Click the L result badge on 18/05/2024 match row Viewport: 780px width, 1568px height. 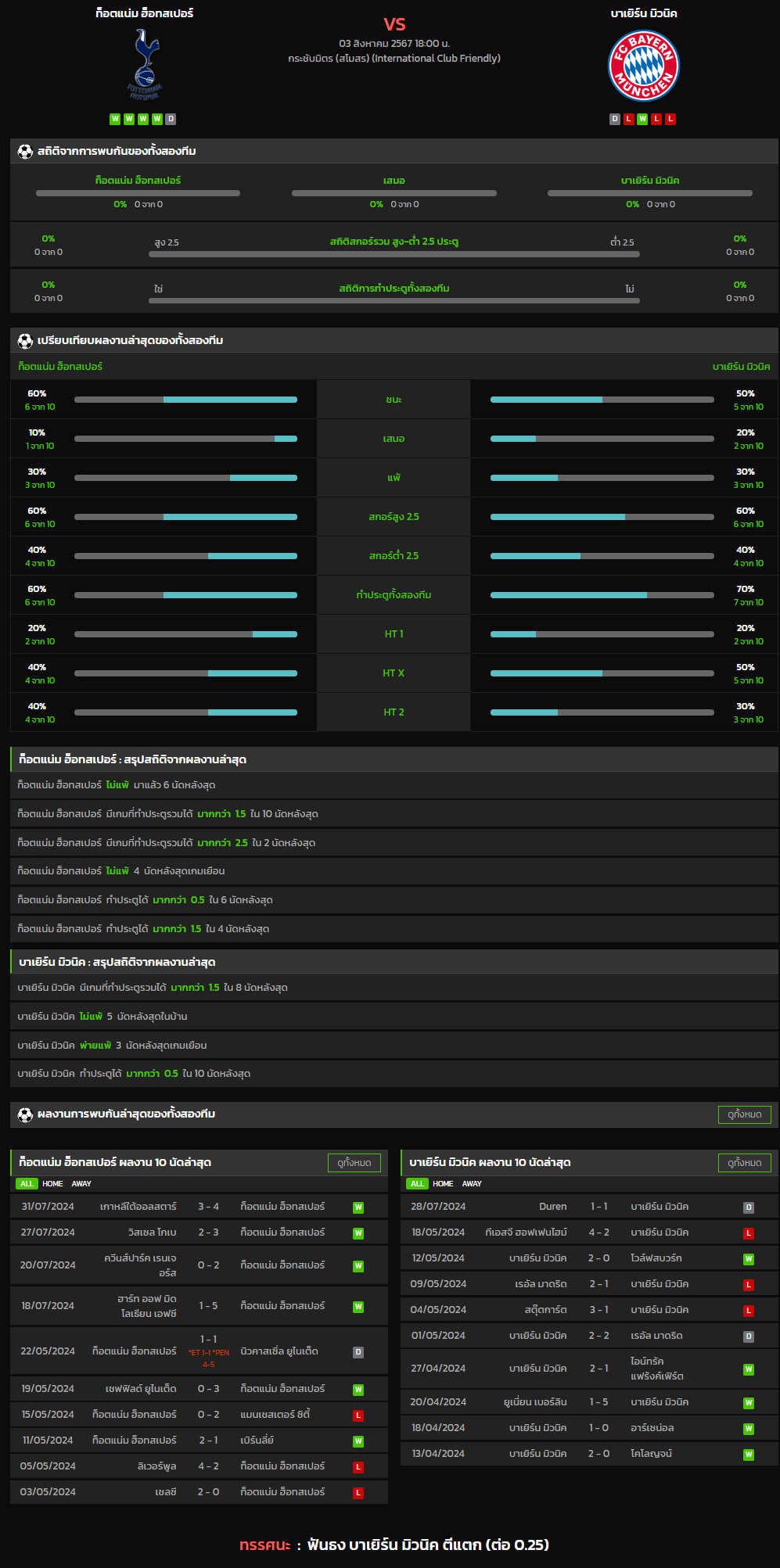click(x=749, y=1233)
